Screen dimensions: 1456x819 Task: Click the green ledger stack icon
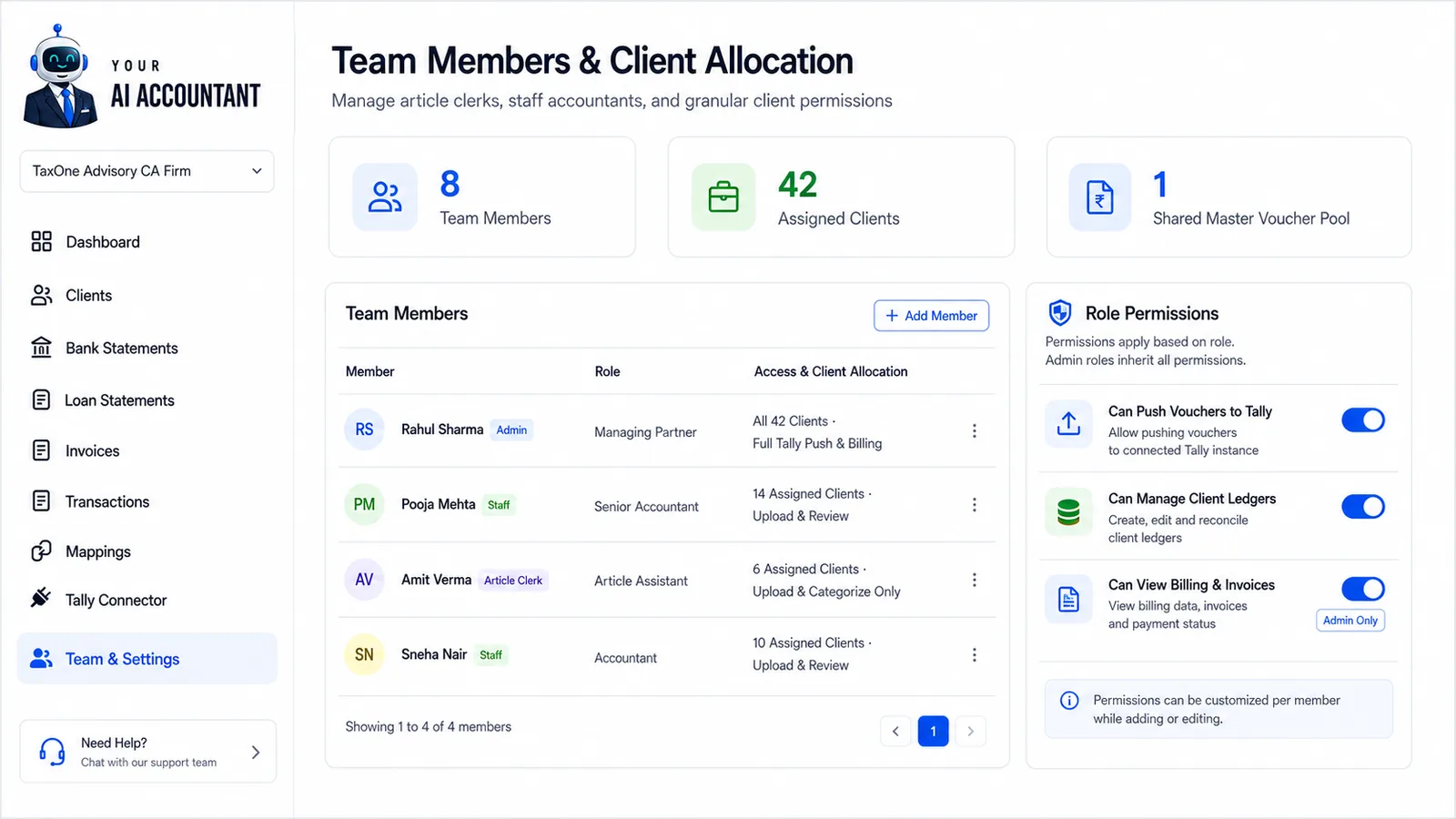pyautogui.click(x=1068, y=512)
